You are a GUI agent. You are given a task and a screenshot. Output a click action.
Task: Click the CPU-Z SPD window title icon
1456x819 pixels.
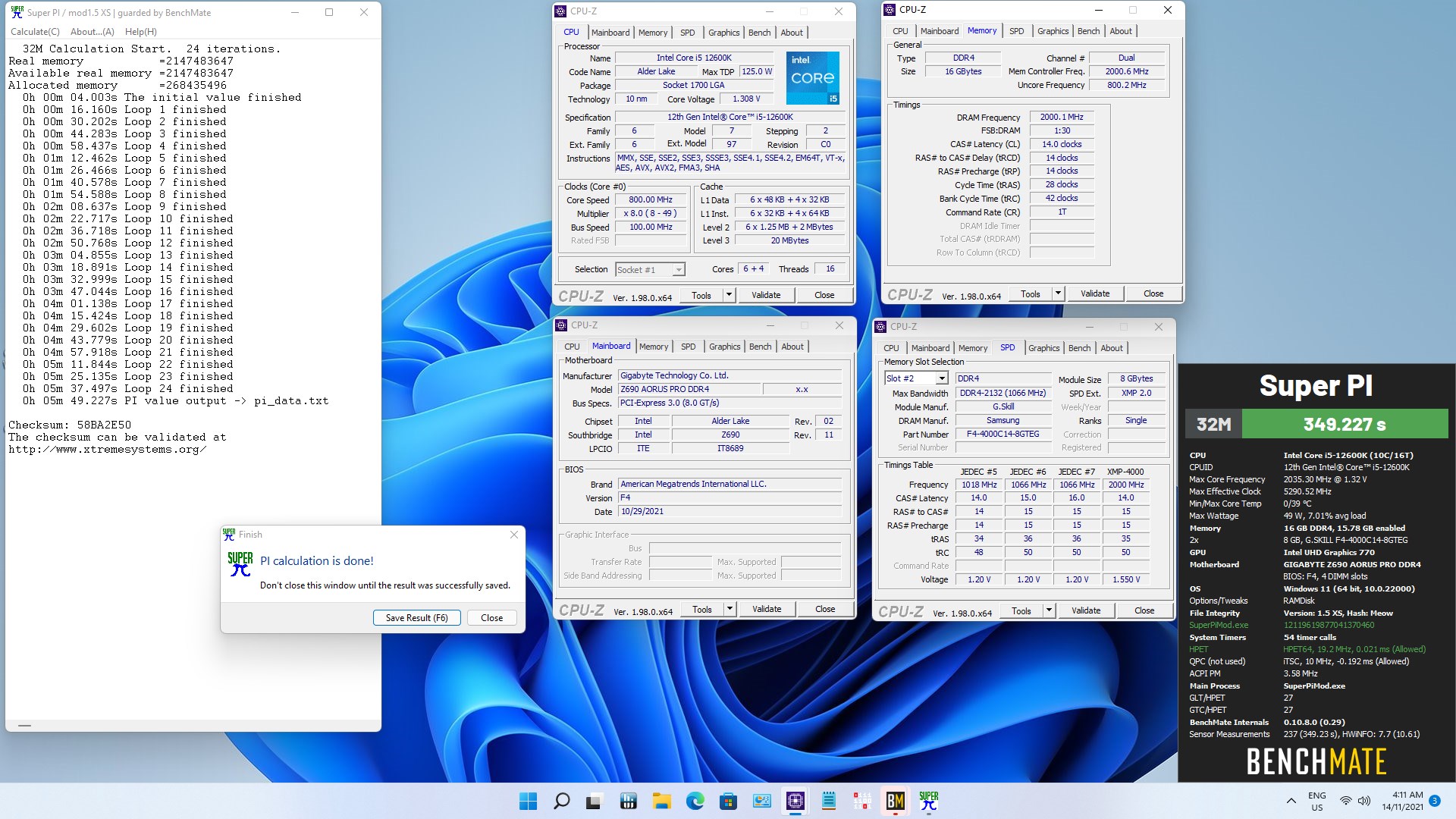pyautogui.click(x=880, y=327)
